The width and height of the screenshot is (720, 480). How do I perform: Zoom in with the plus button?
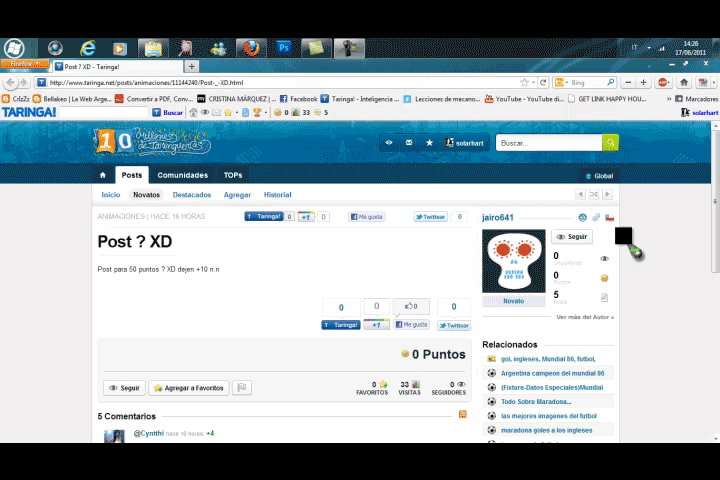(x=643, y=83)
